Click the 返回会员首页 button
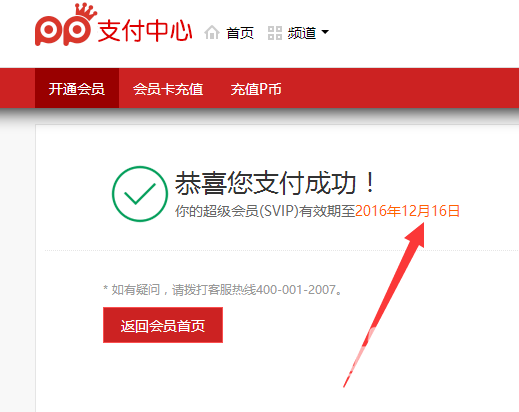The height and width of the screenshot is (412, 519). (x=163, y=325)
